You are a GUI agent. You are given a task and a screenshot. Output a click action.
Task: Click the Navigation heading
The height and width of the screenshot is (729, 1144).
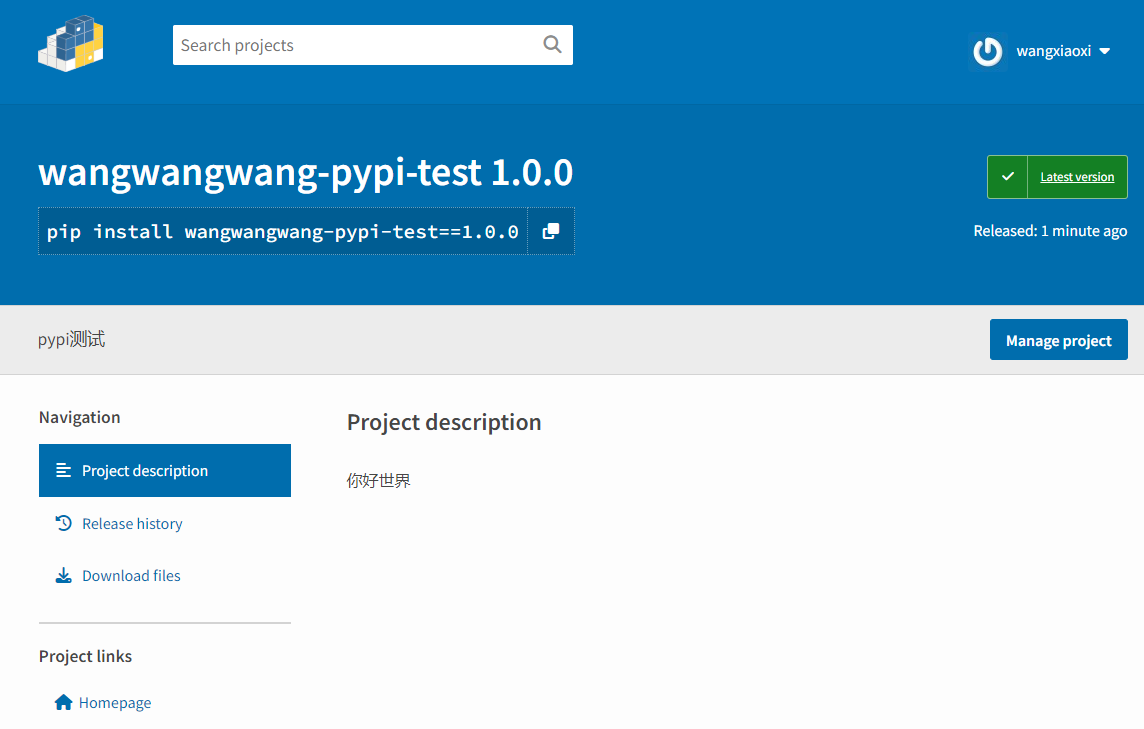(80, 417)
